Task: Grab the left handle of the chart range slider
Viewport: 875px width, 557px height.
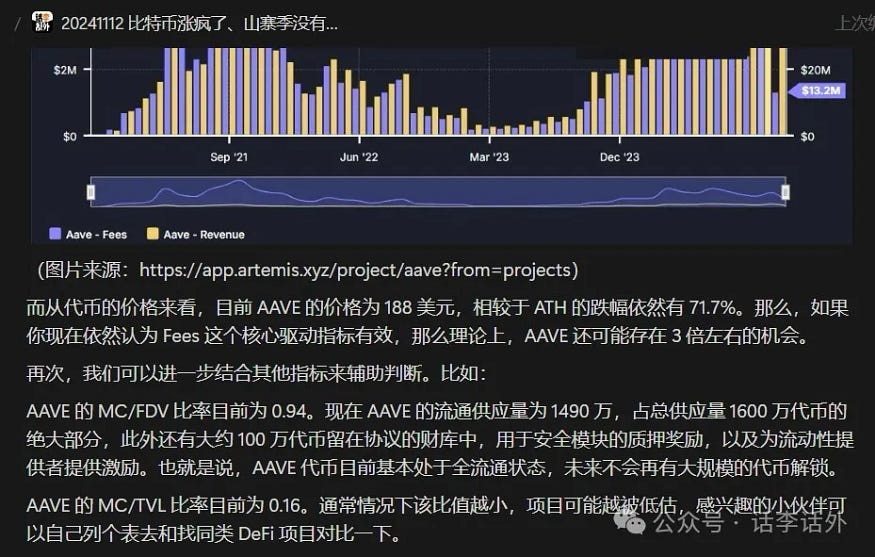Action: (x=91, y=192)
